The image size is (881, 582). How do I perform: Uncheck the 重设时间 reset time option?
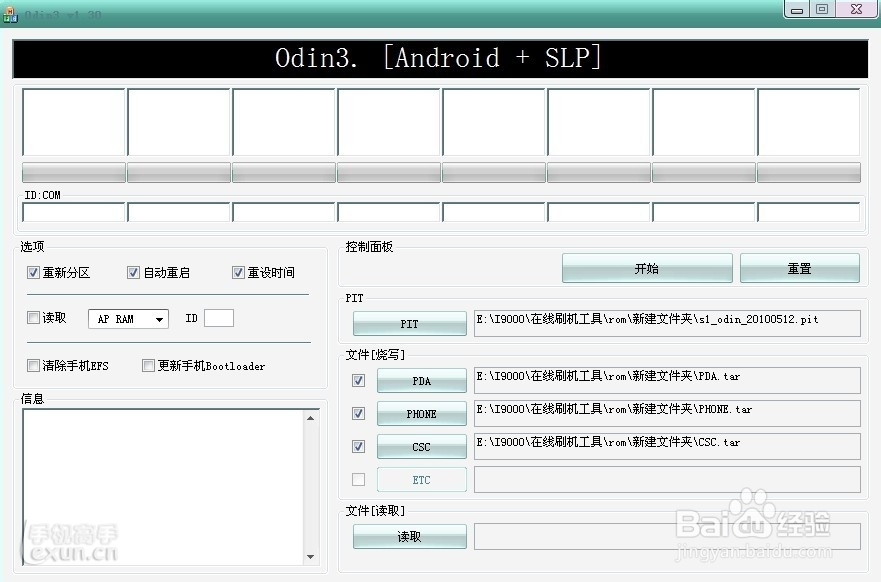[x=238, y=272]
